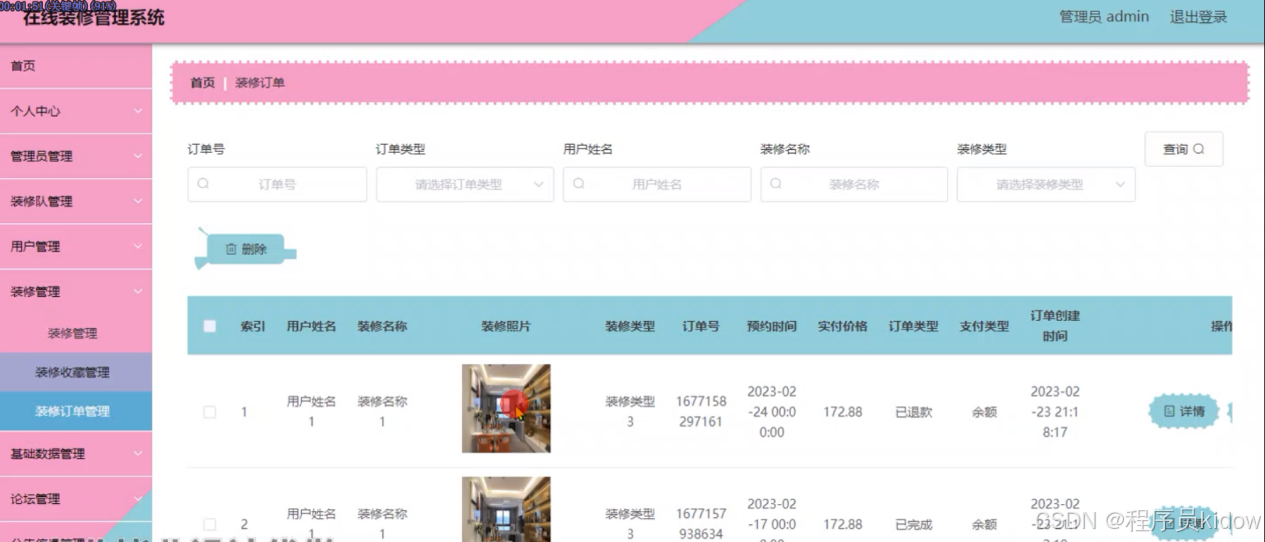
Task: Click 预约时间 column header
Action: pos(772,326)
